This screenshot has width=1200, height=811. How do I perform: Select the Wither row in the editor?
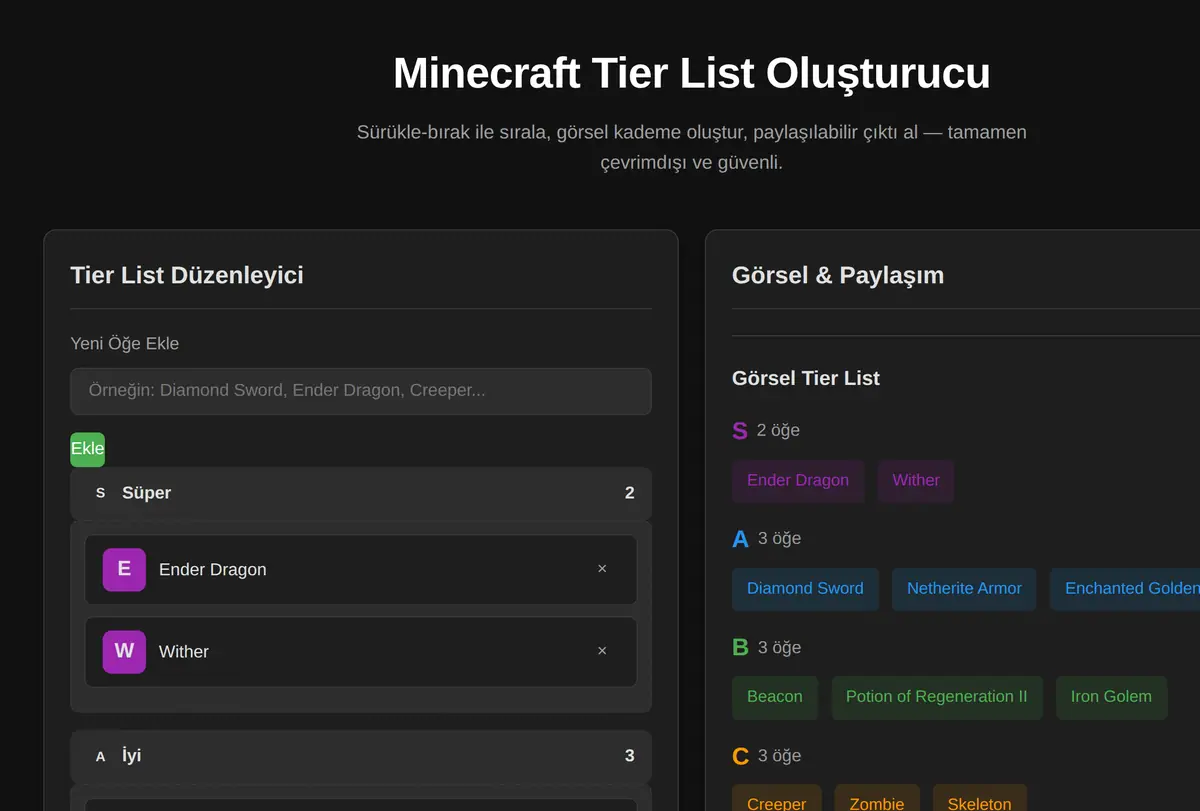point(360,652)
